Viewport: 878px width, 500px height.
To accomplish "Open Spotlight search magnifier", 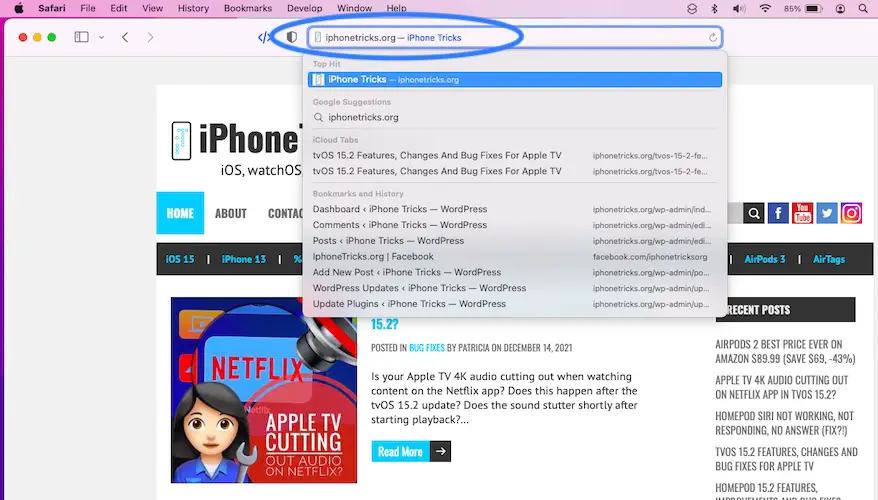I will pyautogui.click(x=863, y=8).
